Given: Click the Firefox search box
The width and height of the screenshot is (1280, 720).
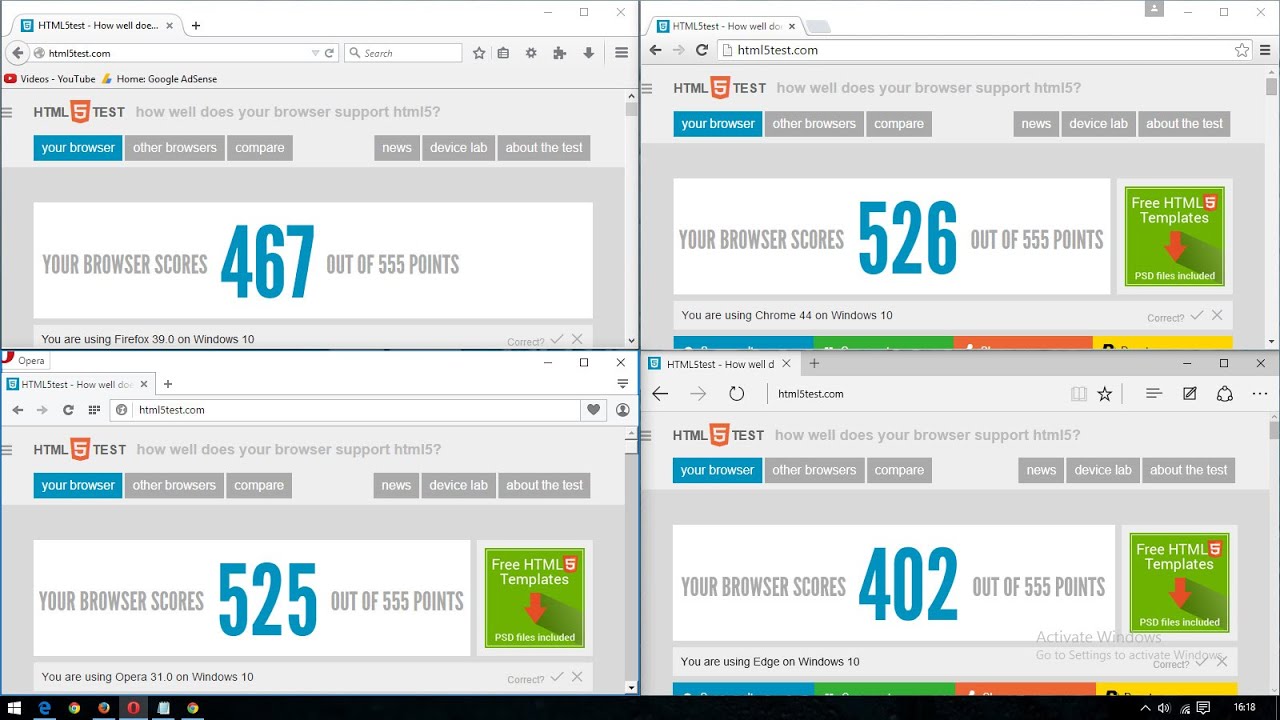Looking at the screenshot, I should point(403,53).
